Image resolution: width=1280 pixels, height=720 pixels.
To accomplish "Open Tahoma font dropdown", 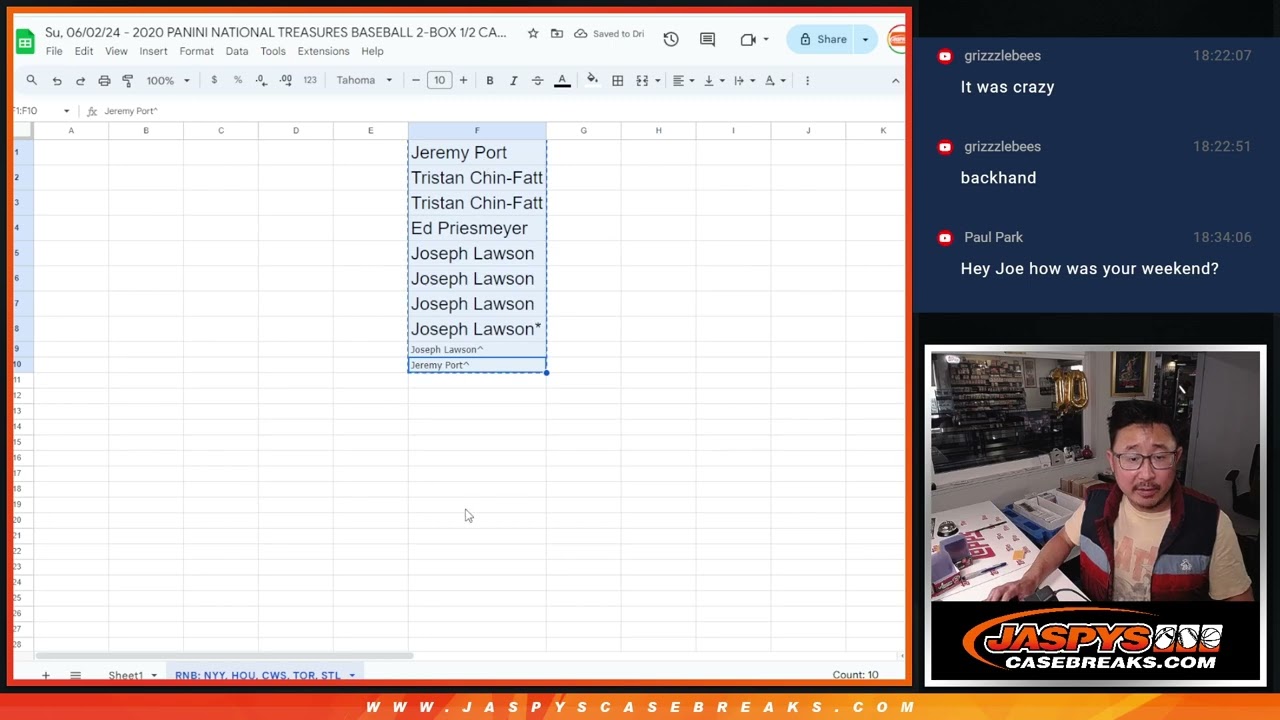I will pos(364,80).
